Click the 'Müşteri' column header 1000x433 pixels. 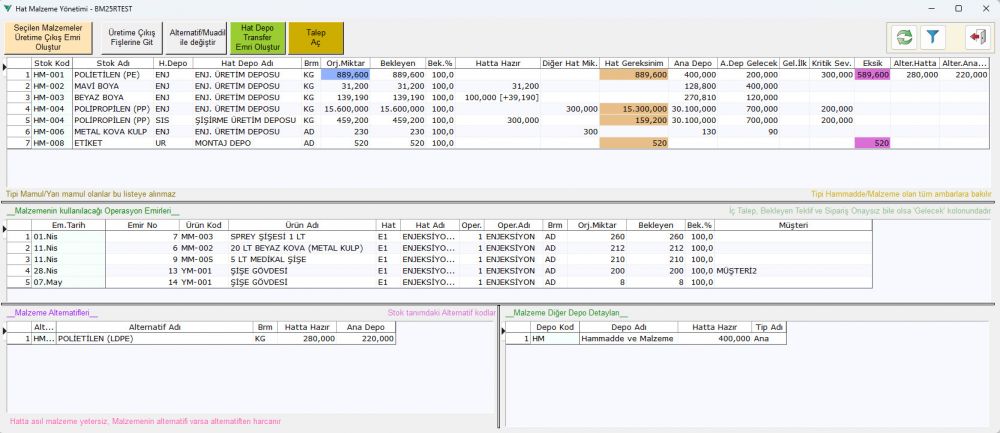point(793,224)
